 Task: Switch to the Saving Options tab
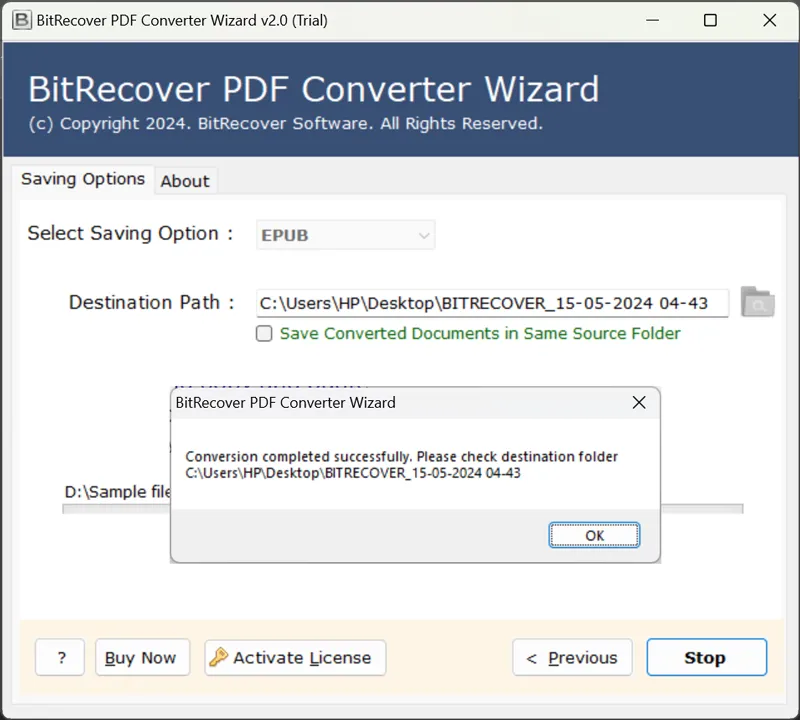click(x=83, y=179)
